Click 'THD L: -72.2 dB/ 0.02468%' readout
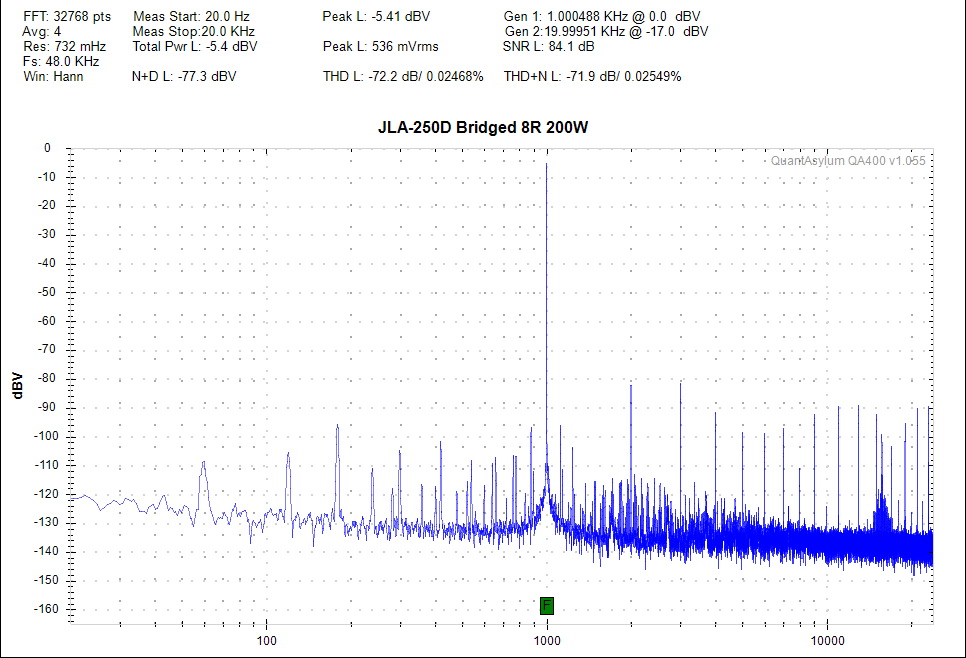 click(403, 76)
